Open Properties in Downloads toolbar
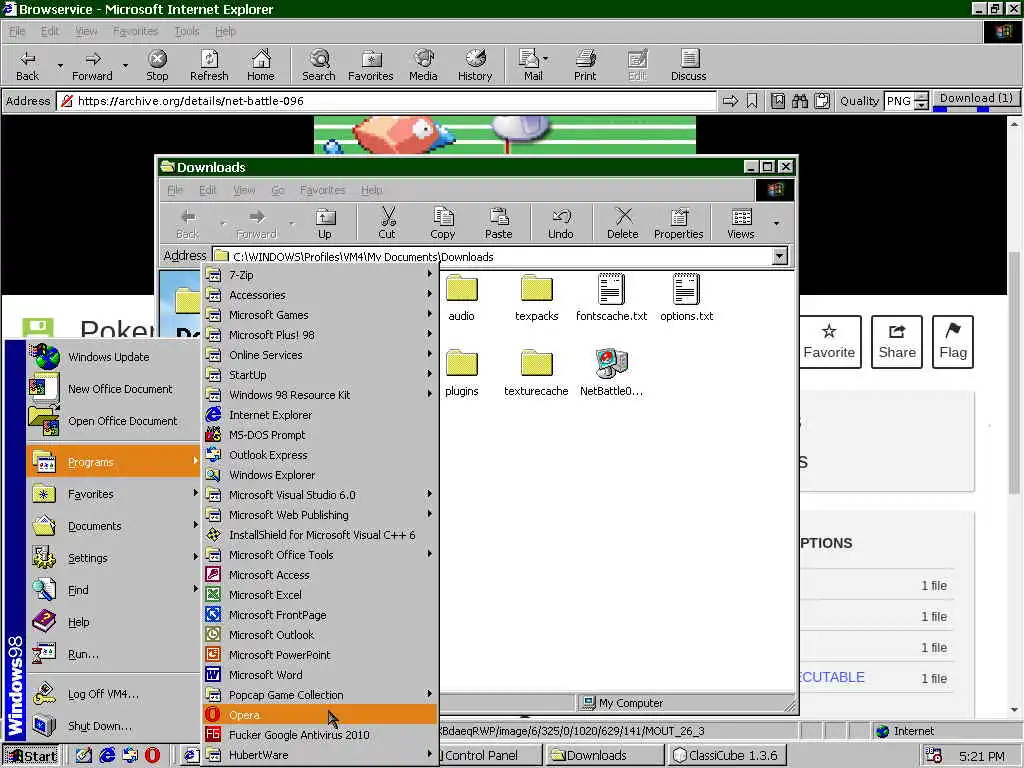The height and width of the screenshot is (768, 1024). 679,224
